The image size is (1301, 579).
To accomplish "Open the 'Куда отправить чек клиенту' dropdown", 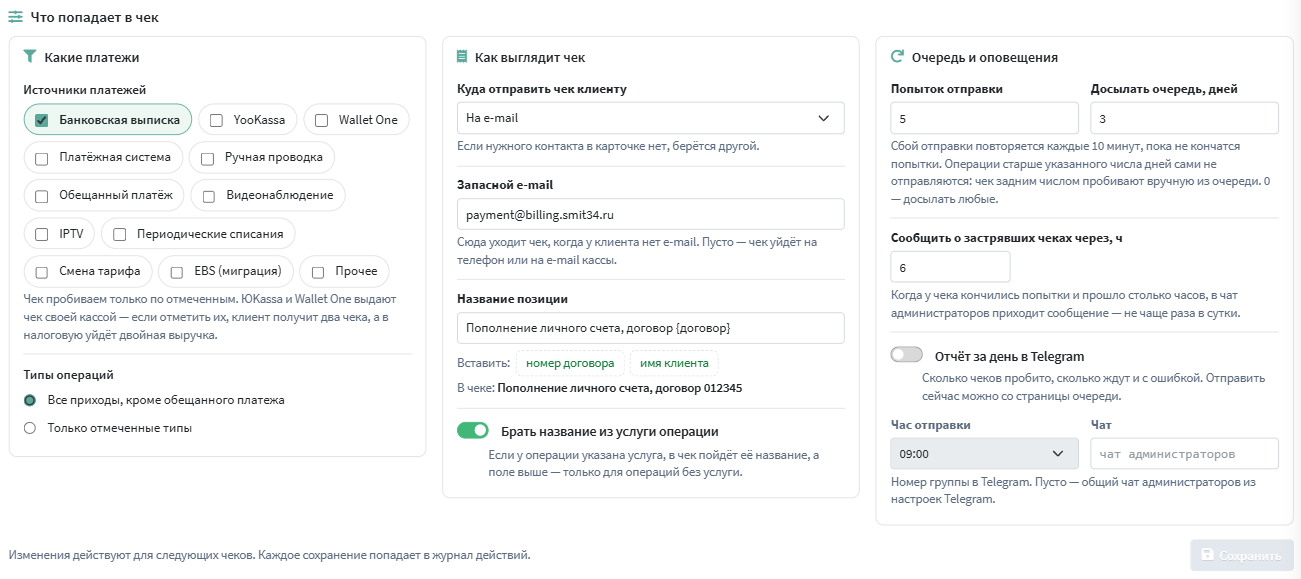I will tap(650, 118).
